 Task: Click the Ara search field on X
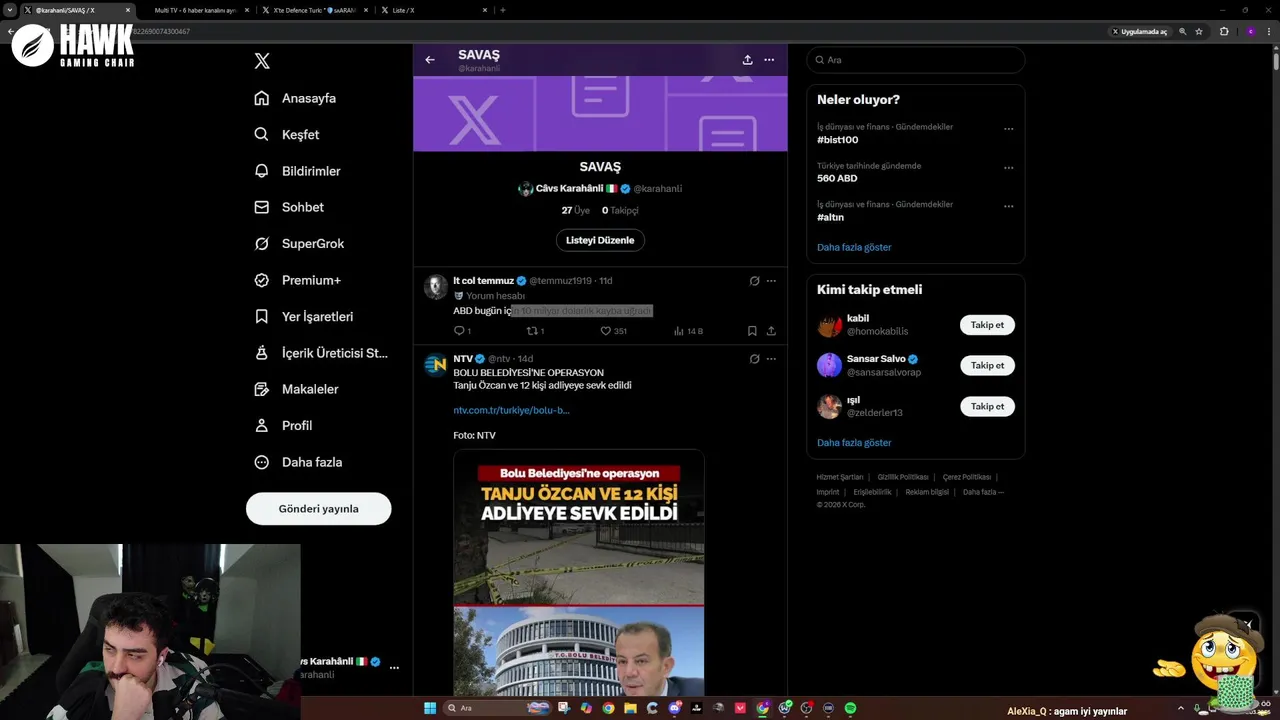pyautogui.click(x=916, y=60)
